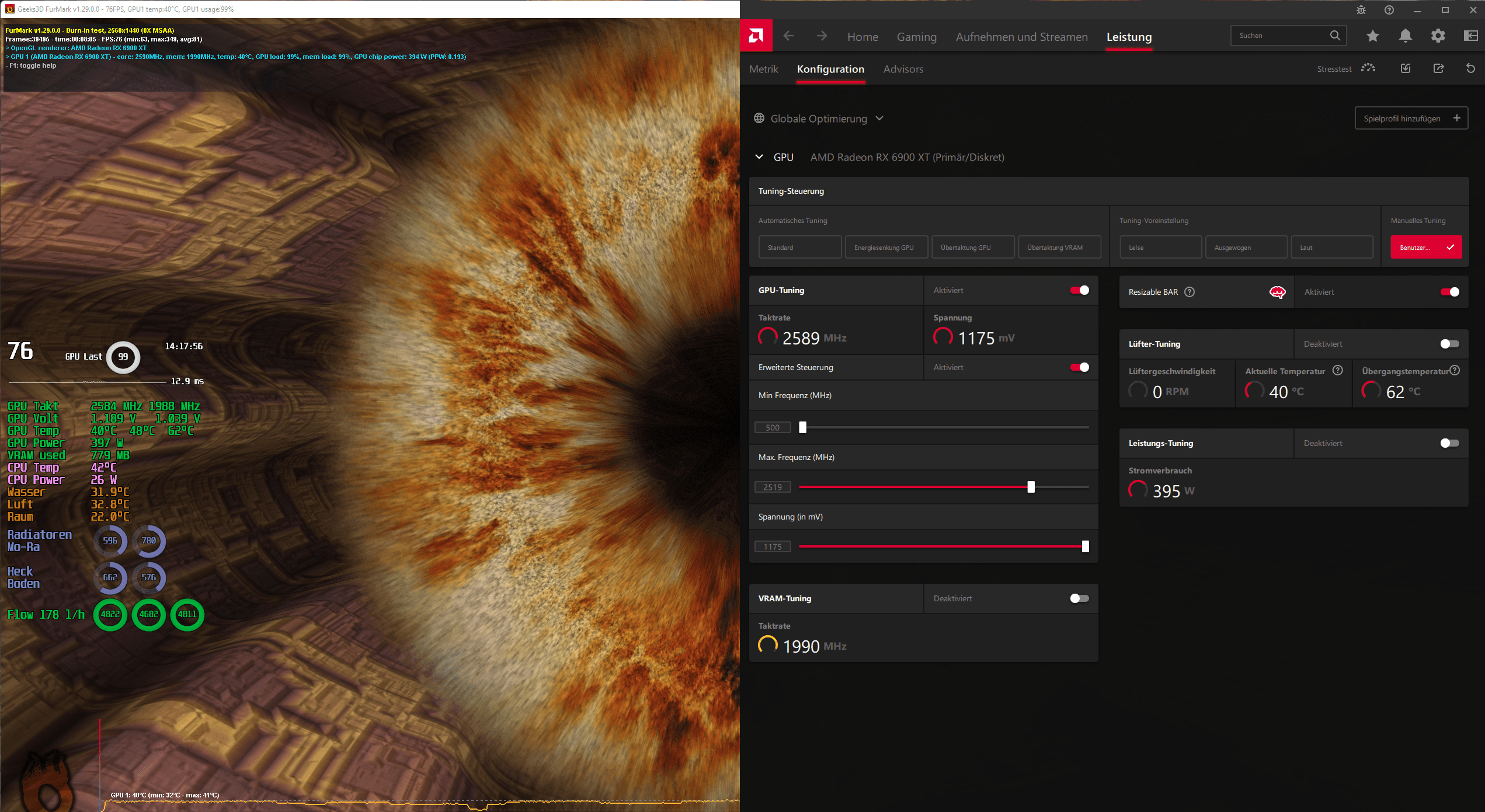Image resolution: width=1485 pixels, height=812 pixels.
Task: Toggle GPU-Tuning switch
Action: [x=1080, y=290]
